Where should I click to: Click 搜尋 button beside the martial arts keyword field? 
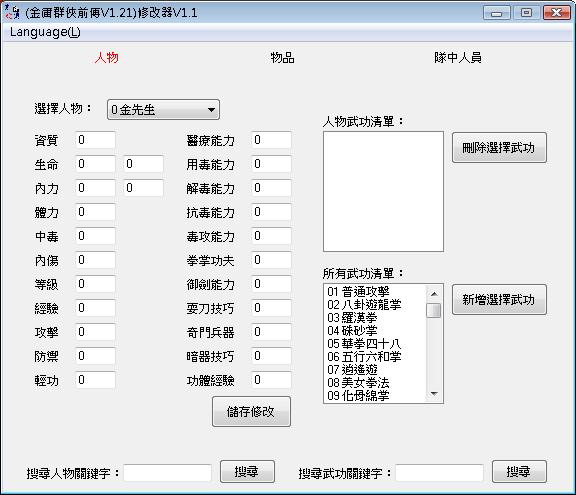(519, 471)
